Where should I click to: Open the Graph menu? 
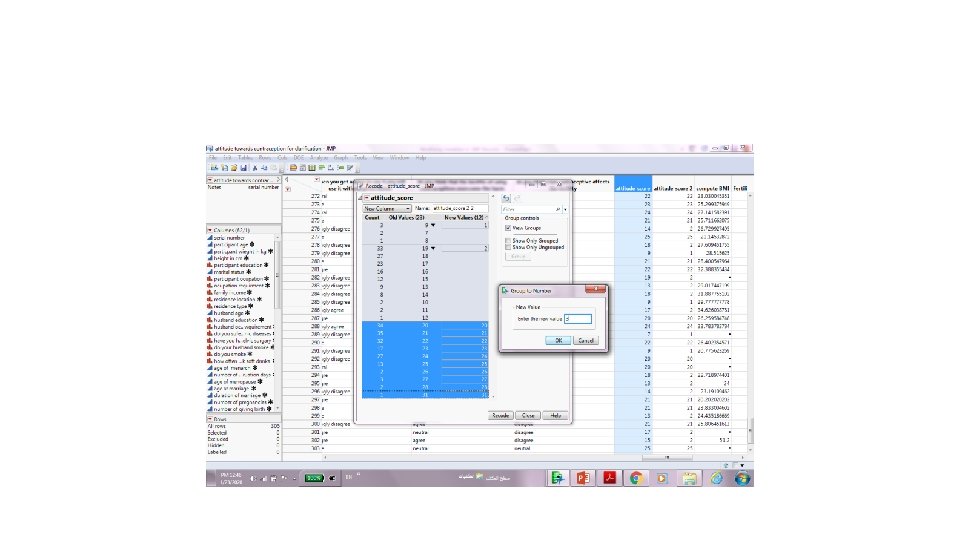(341, 157)
